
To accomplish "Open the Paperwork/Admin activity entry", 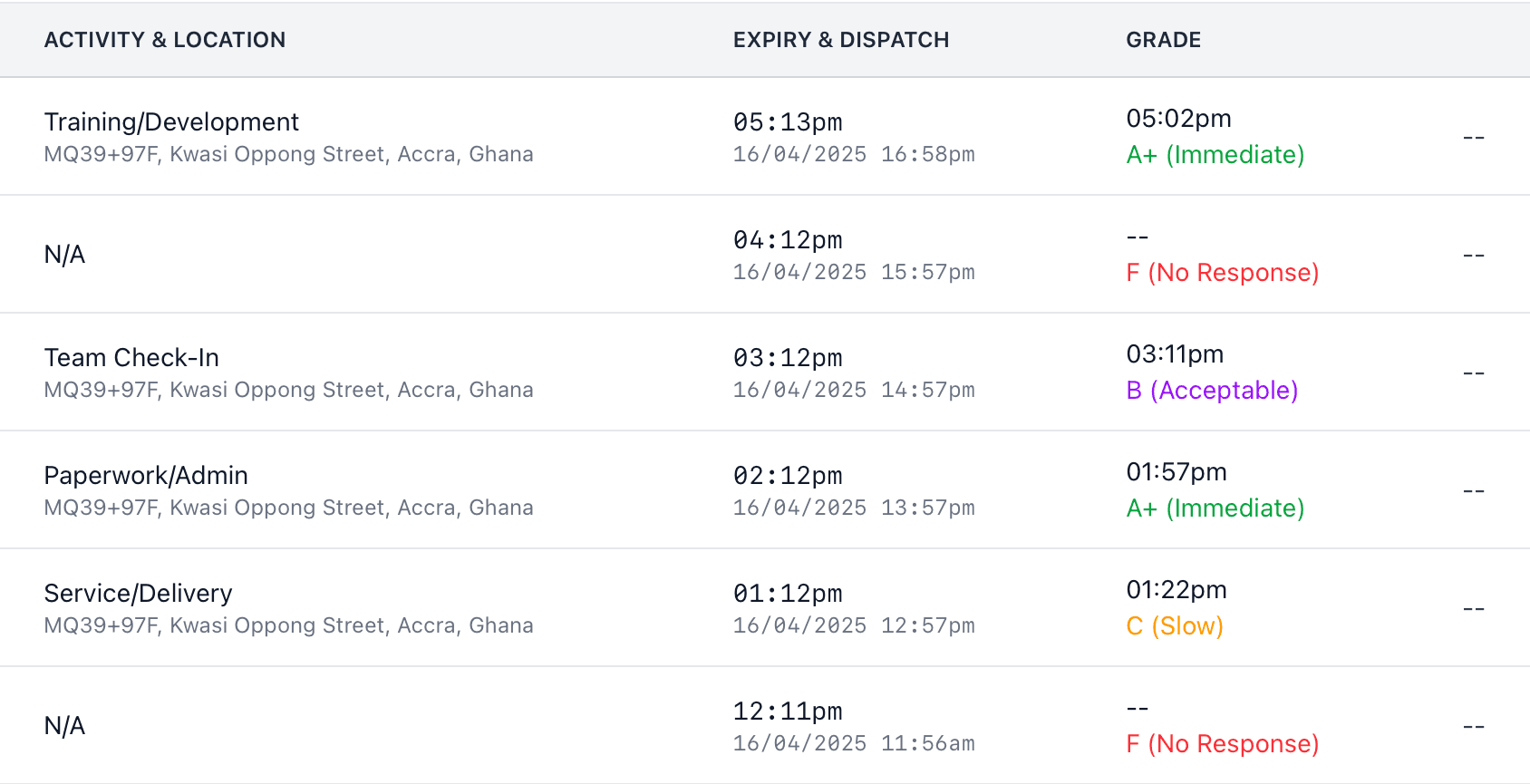I will pos(146,475).
